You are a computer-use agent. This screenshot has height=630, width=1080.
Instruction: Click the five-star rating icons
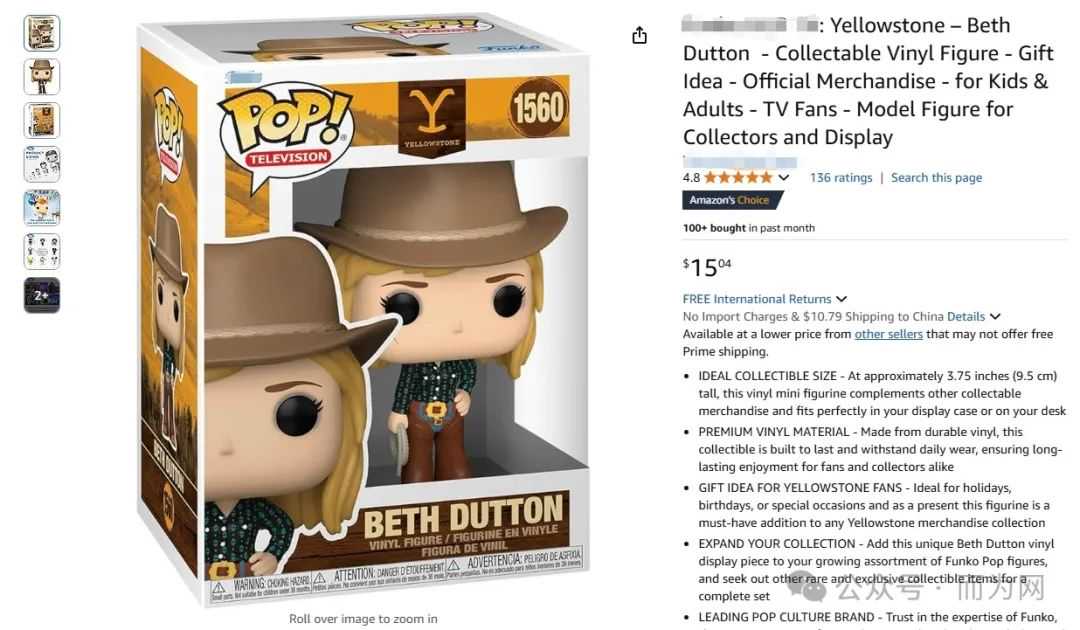pos(738,178)
